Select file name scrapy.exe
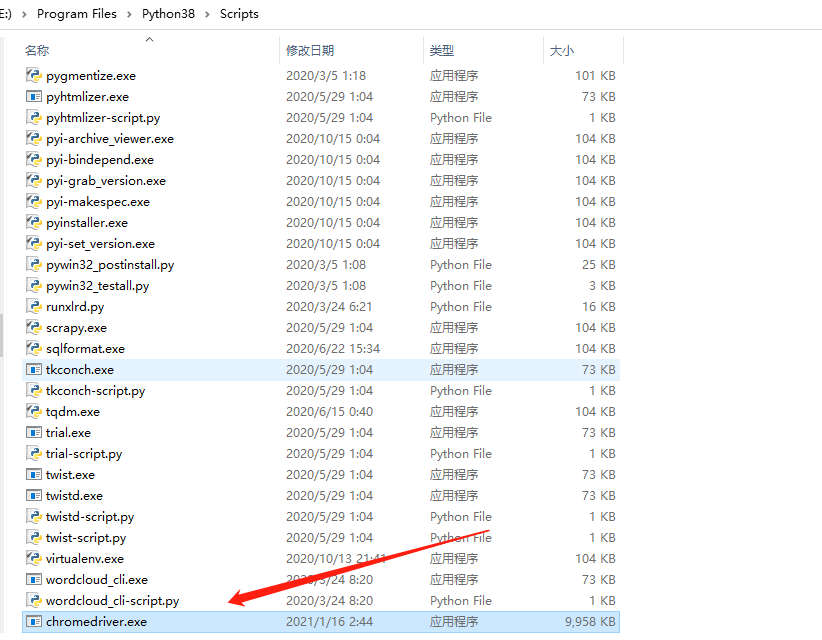 [76, 328]
